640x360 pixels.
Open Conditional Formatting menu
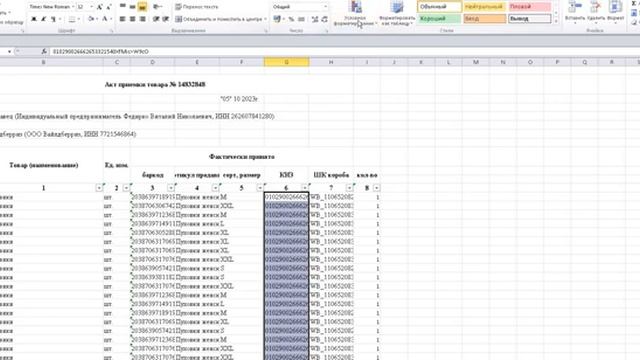(354, 13)
